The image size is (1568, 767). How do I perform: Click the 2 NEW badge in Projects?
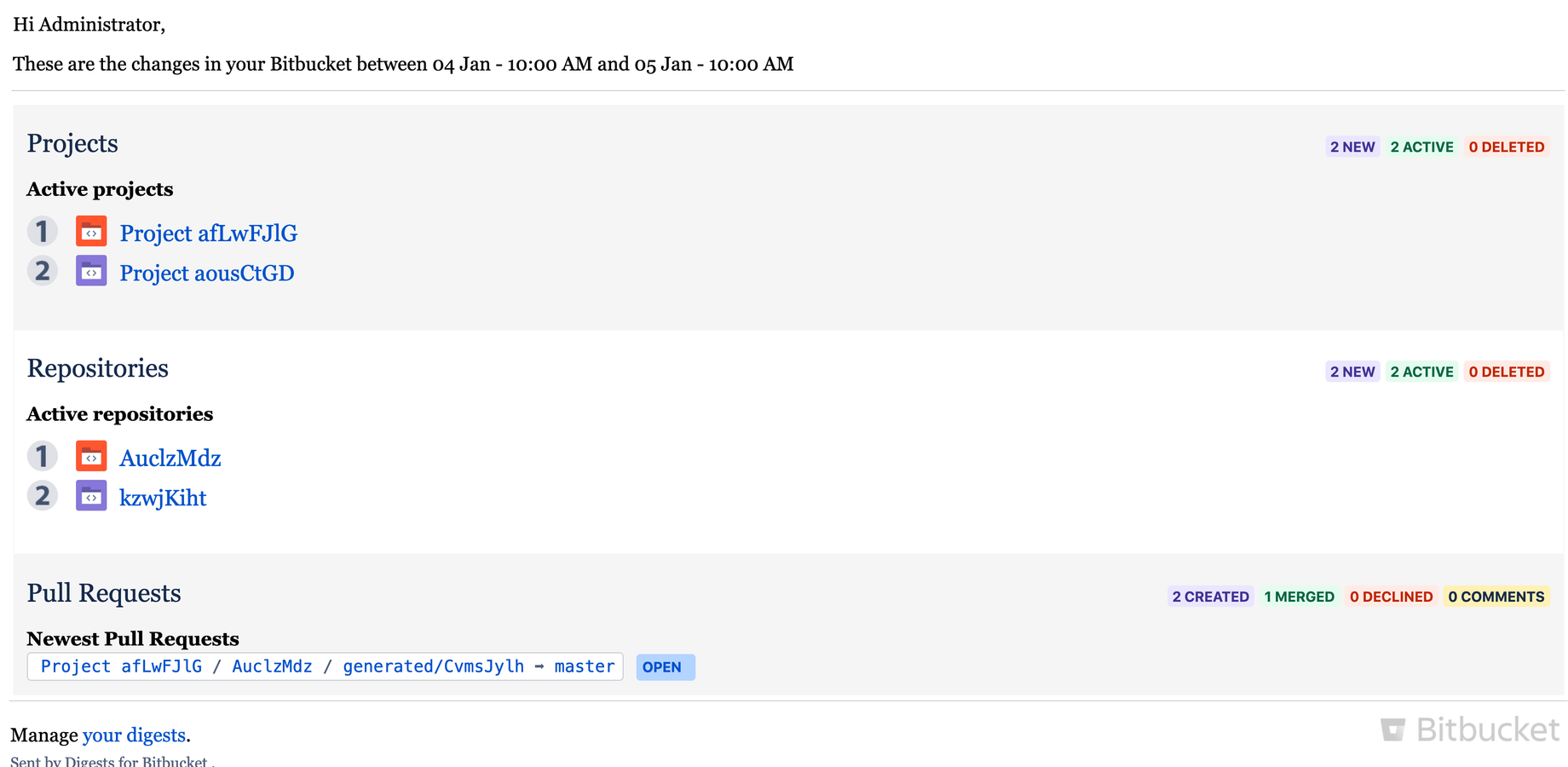click(1352, 147)
